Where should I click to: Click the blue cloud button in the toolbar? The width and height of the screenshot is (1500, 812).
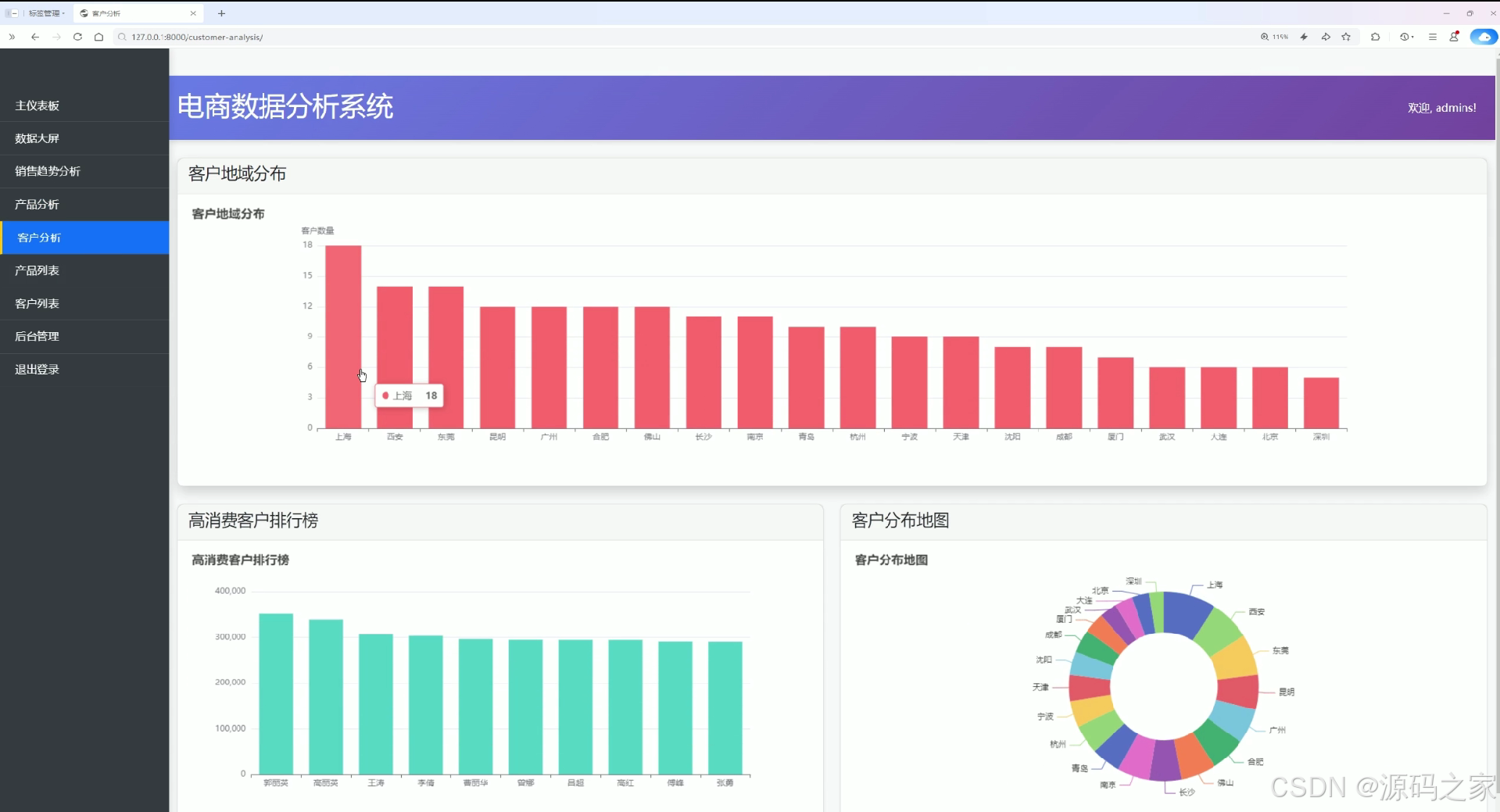[1484, 37]
